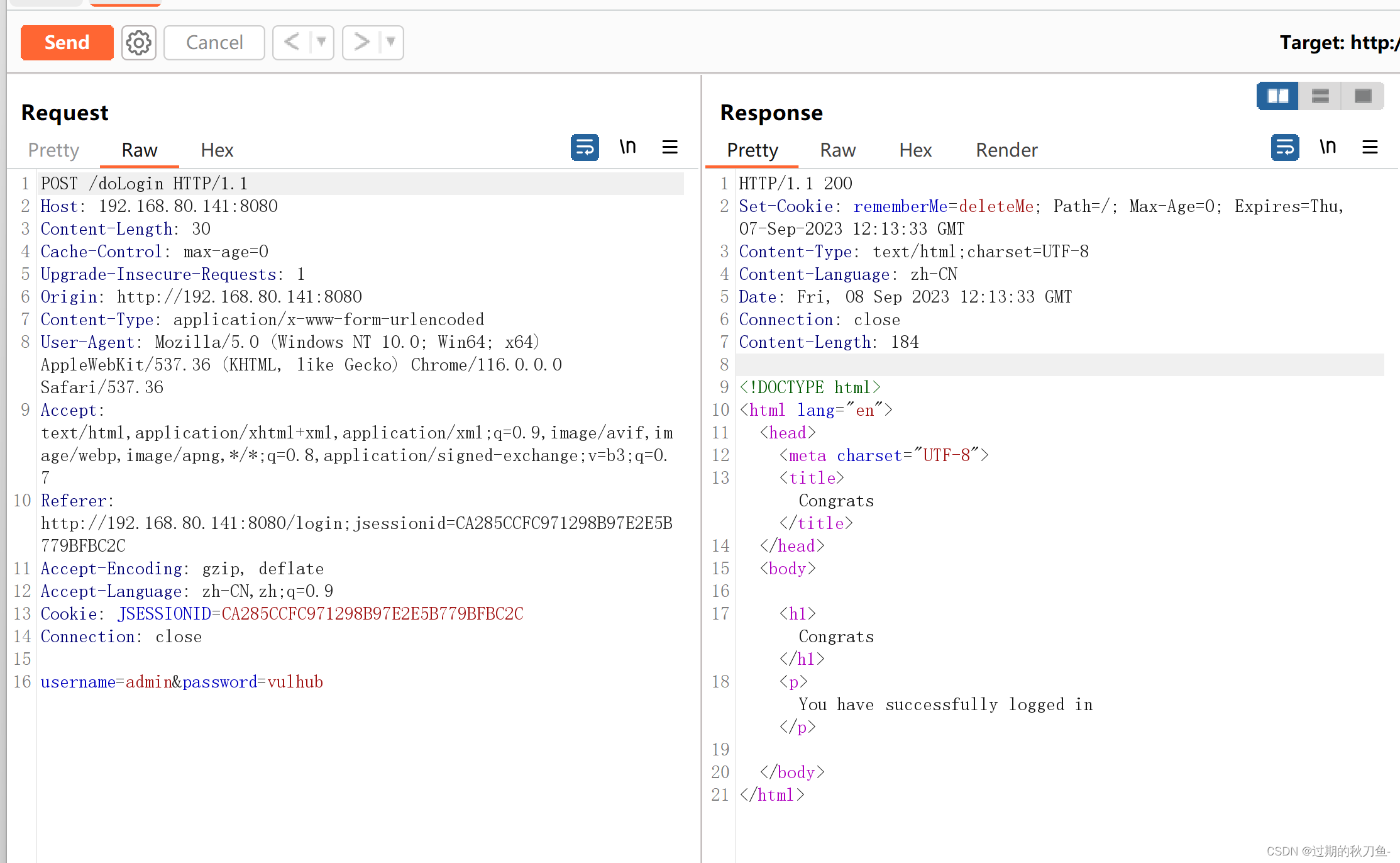
Task: Click the Accept-Language header in the request
Action: [187, 591]
